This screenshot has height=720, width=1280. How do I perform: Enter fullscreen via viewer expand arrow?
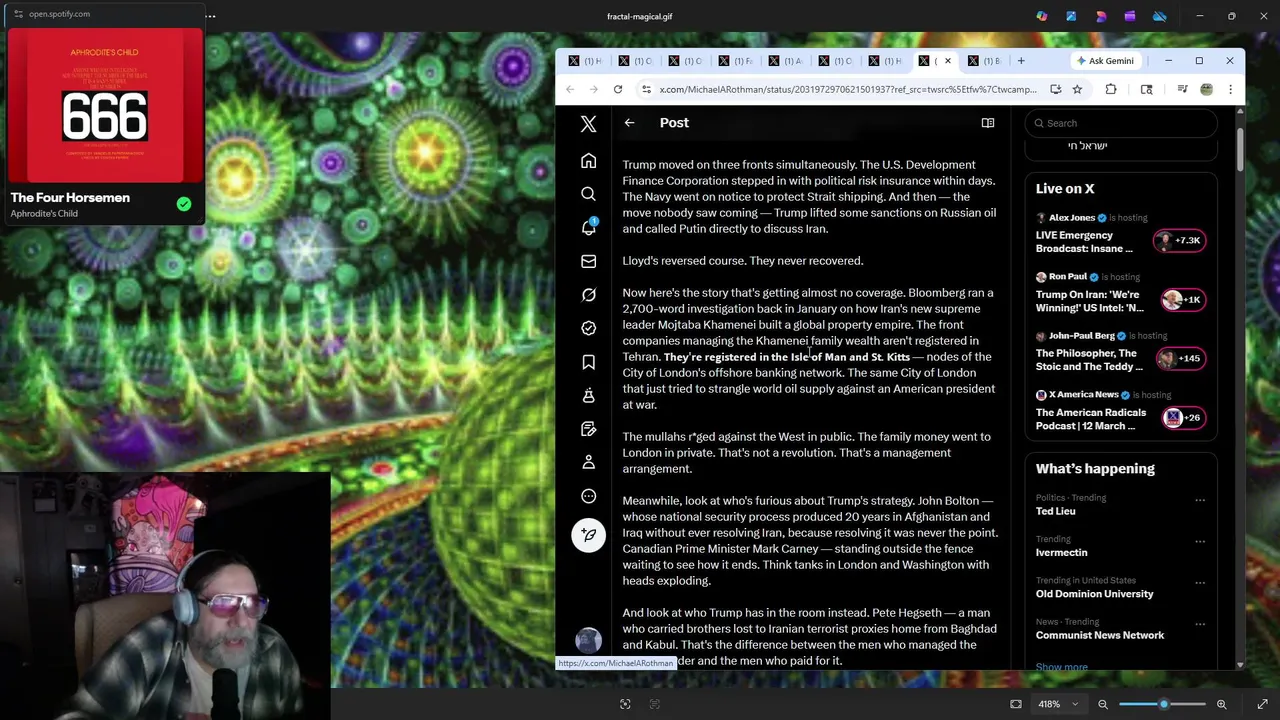click(1262, 704)
